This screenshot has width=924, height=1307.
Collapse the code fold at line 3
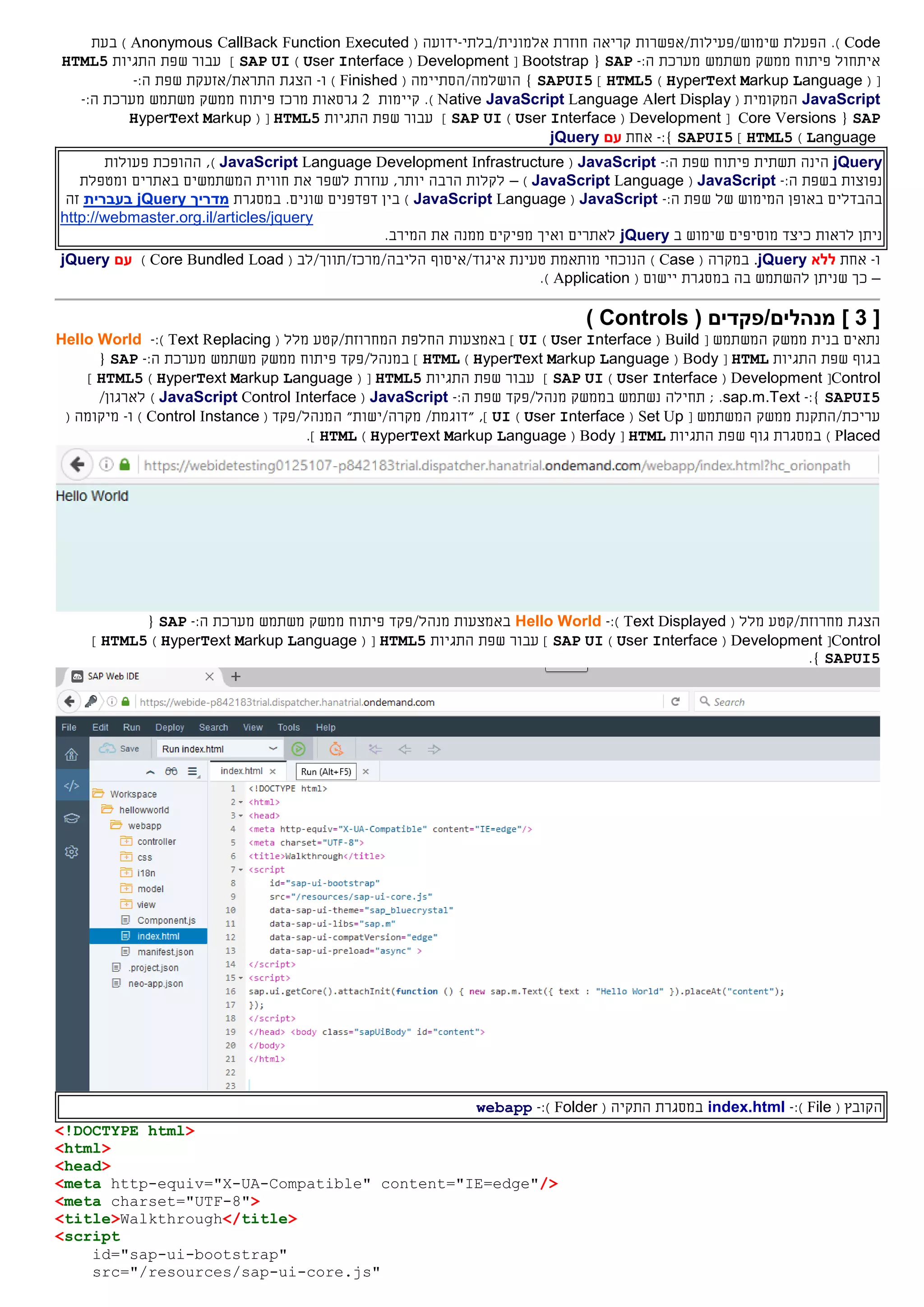240,816
